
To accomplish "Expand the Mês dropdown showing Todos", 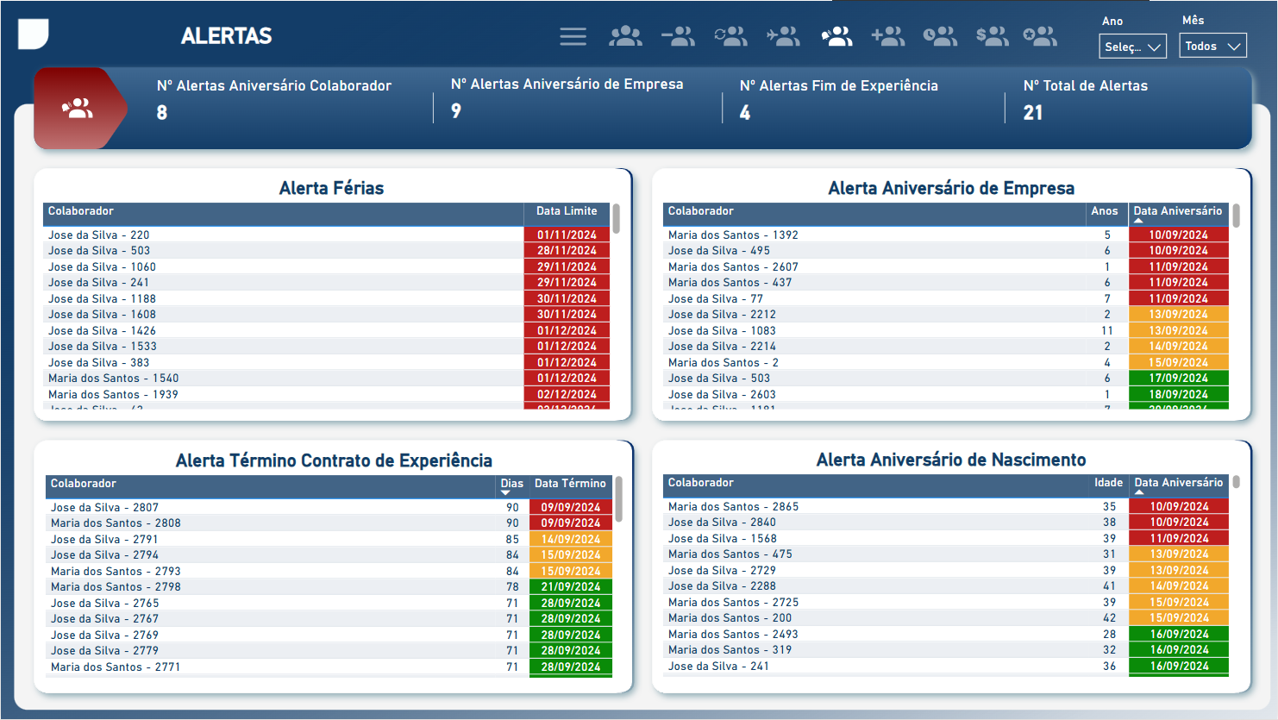I will tap(1212, 46).
